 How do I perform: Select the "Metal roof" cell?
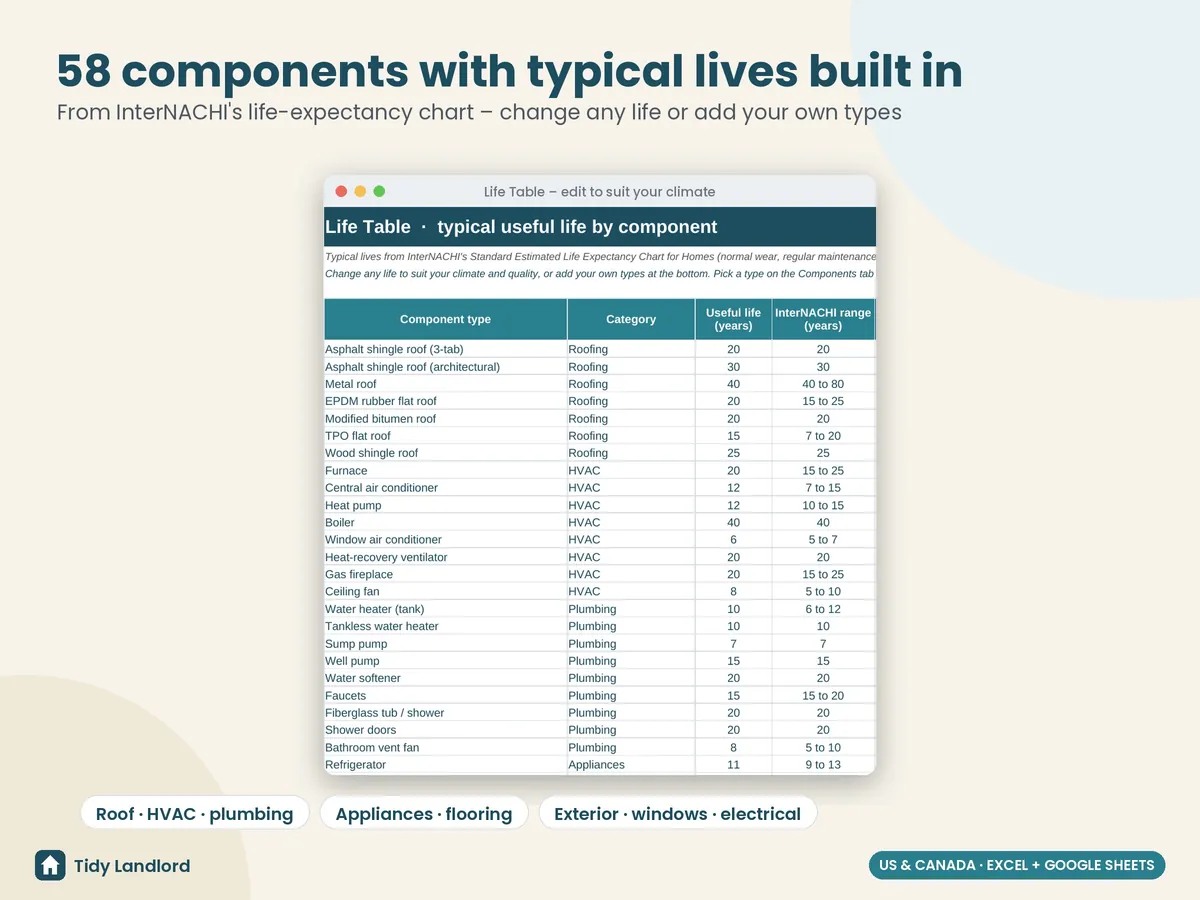click(x=446, y=384)
